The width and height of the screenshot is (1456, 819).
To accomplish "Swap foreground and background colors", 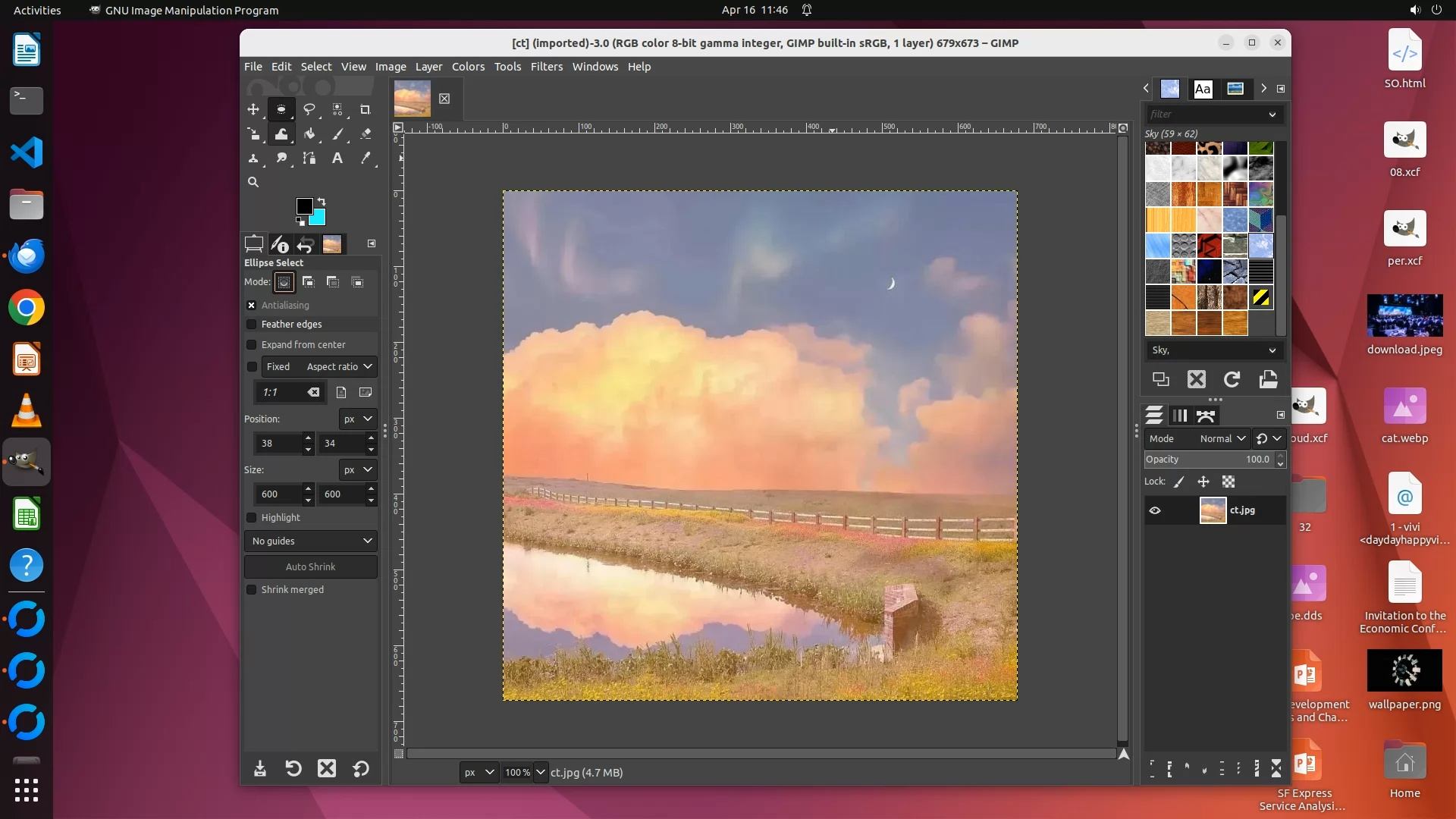I will coord(322,202).
